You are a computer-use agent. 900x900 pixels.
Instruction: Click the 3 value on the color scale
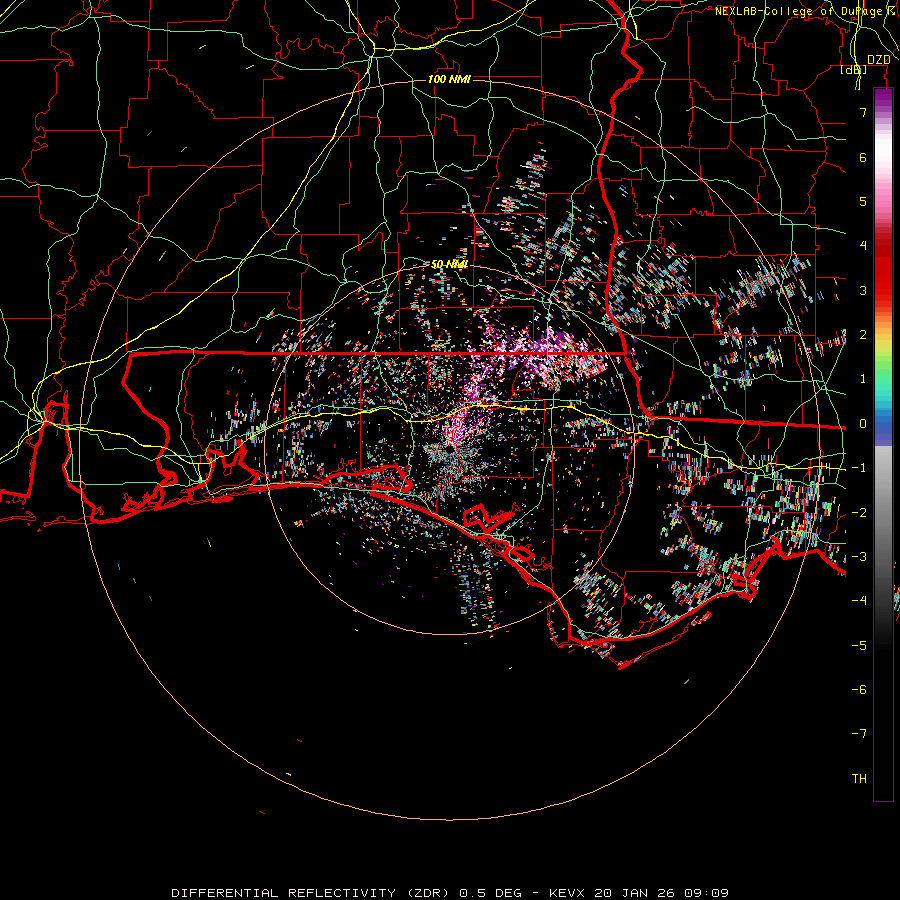tap(863, 290)
